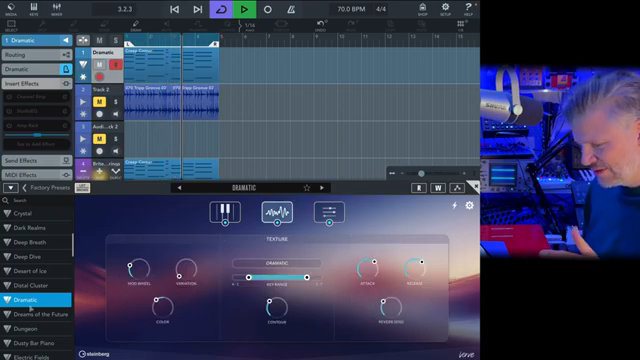Click the 3.2.3 position display
This screenshot has width=640, height=360.
click(x=124, y=9)
